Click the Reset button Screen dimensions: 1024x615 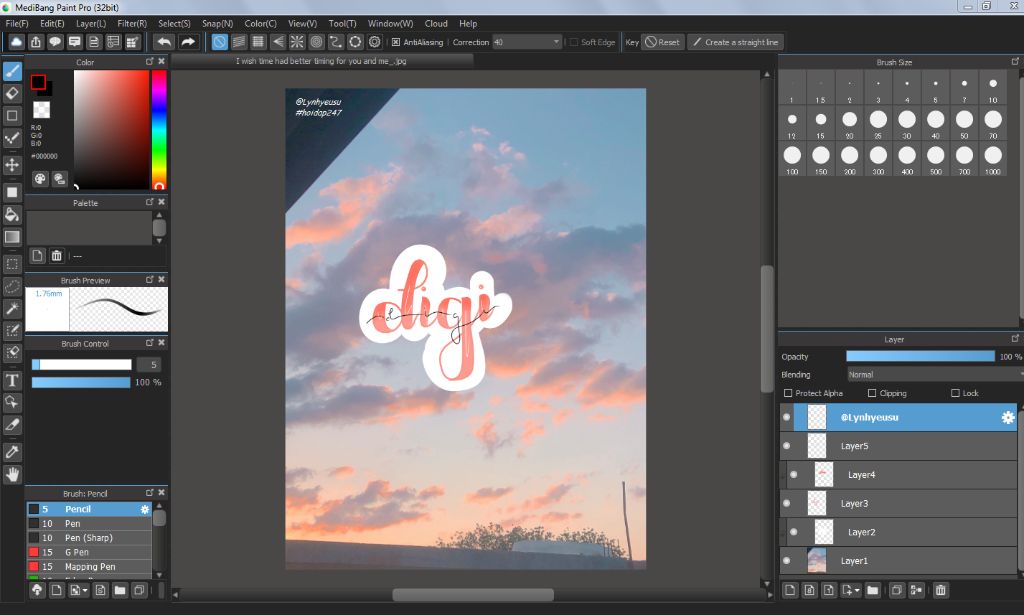663,42
